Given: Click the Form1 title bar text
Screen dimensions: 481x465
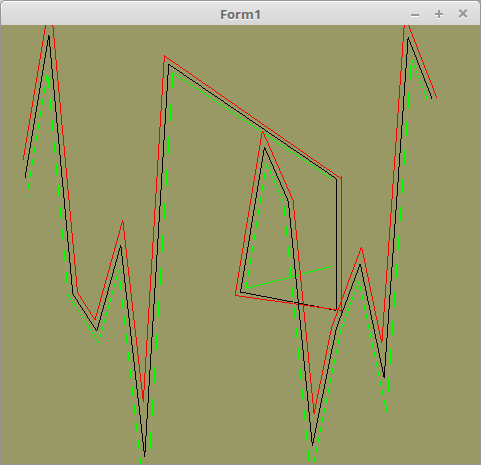Looking at the screenshot, I should tap(240, 15).
